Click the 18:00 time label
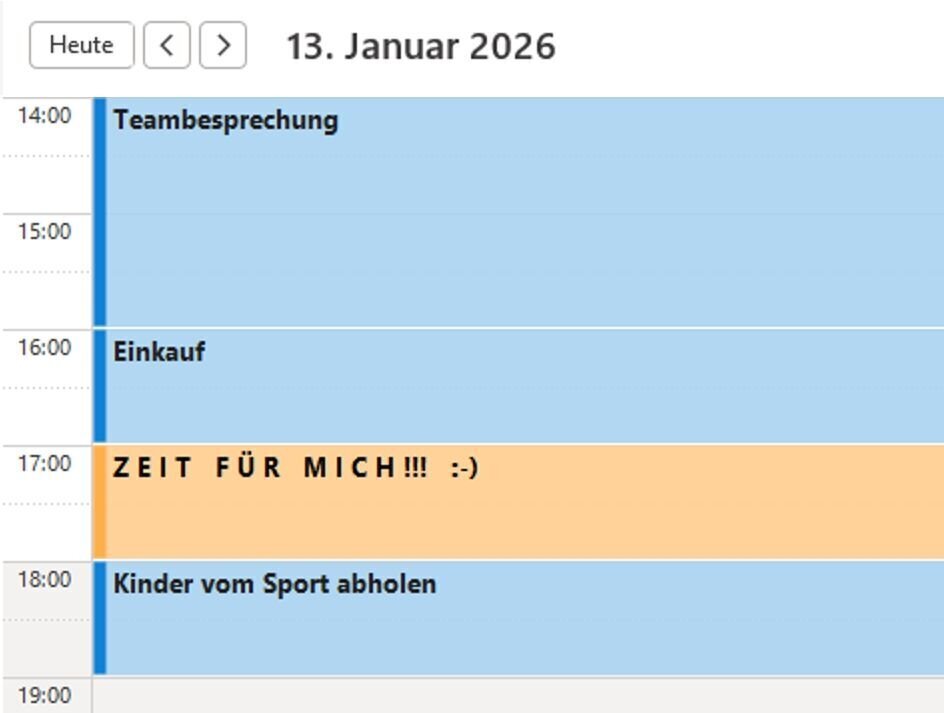 pos(45,580)
